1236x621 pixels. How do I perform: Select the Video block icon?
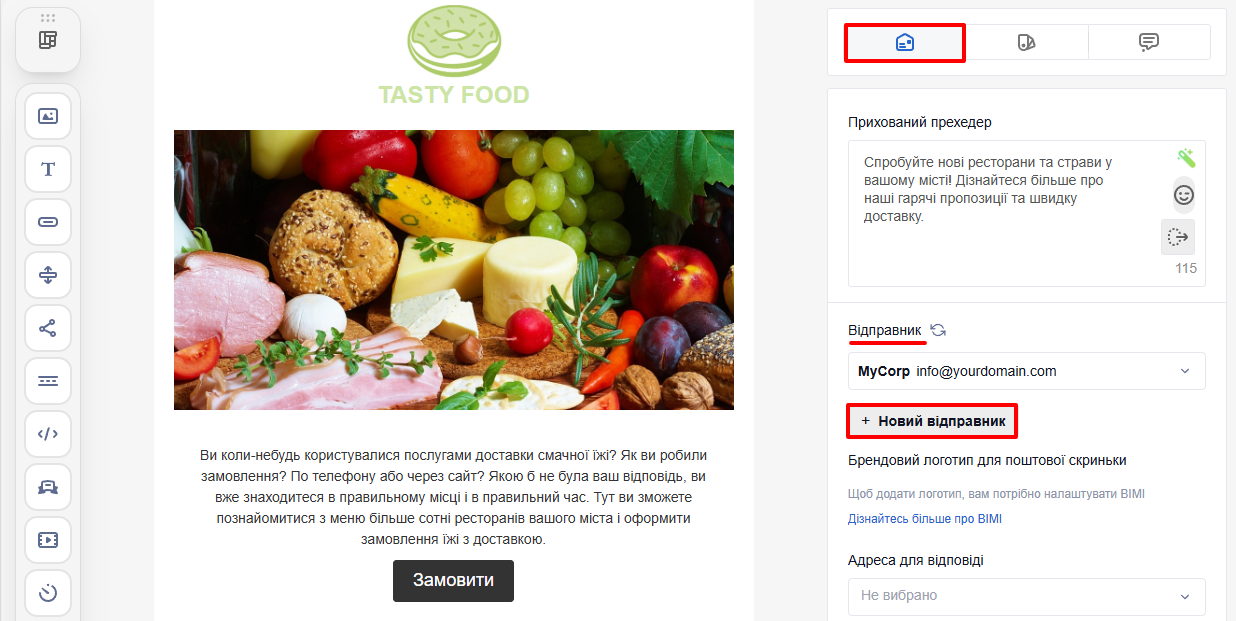(x=48, y=540)
